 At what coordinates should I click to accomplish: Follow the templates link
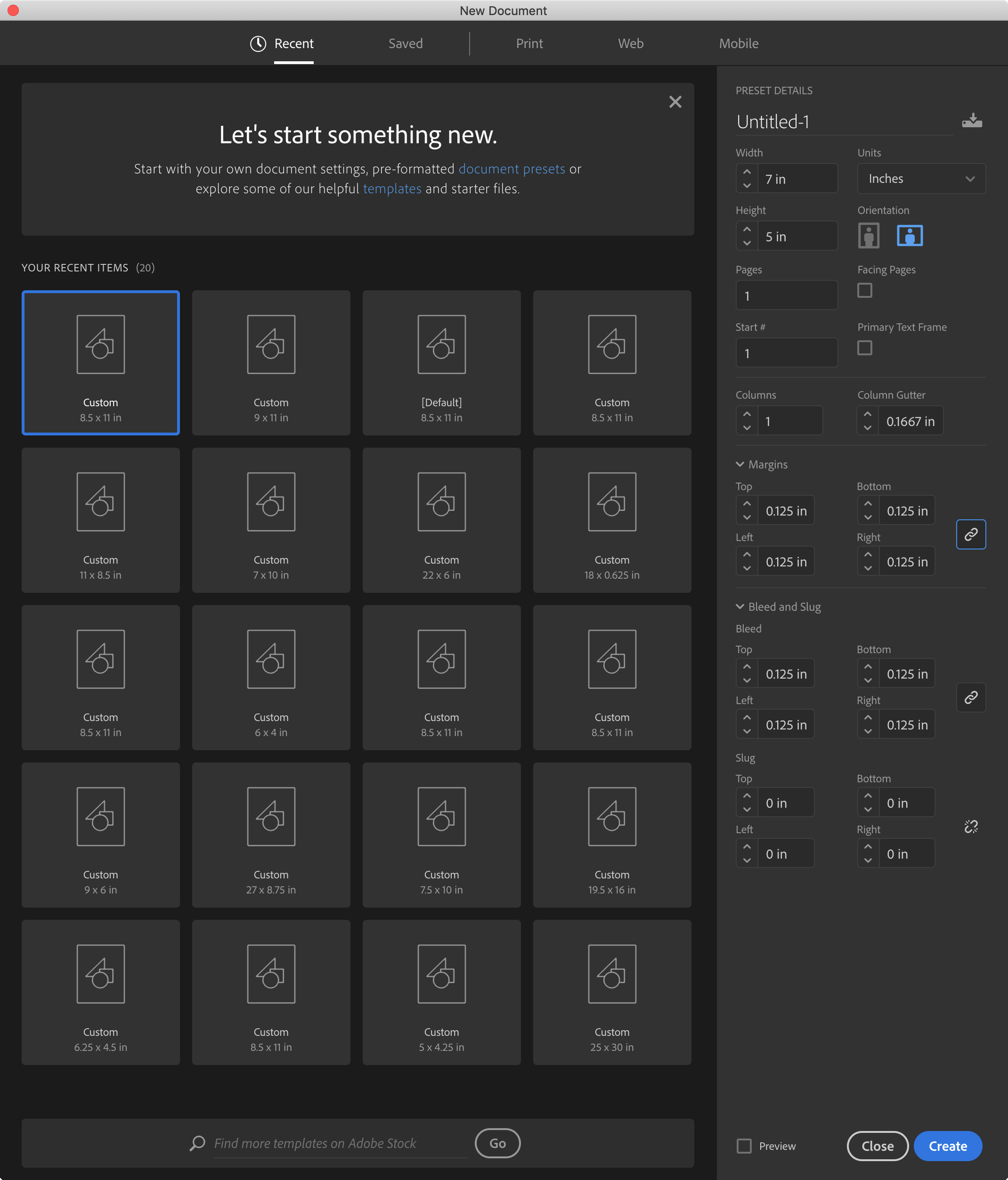392,188
